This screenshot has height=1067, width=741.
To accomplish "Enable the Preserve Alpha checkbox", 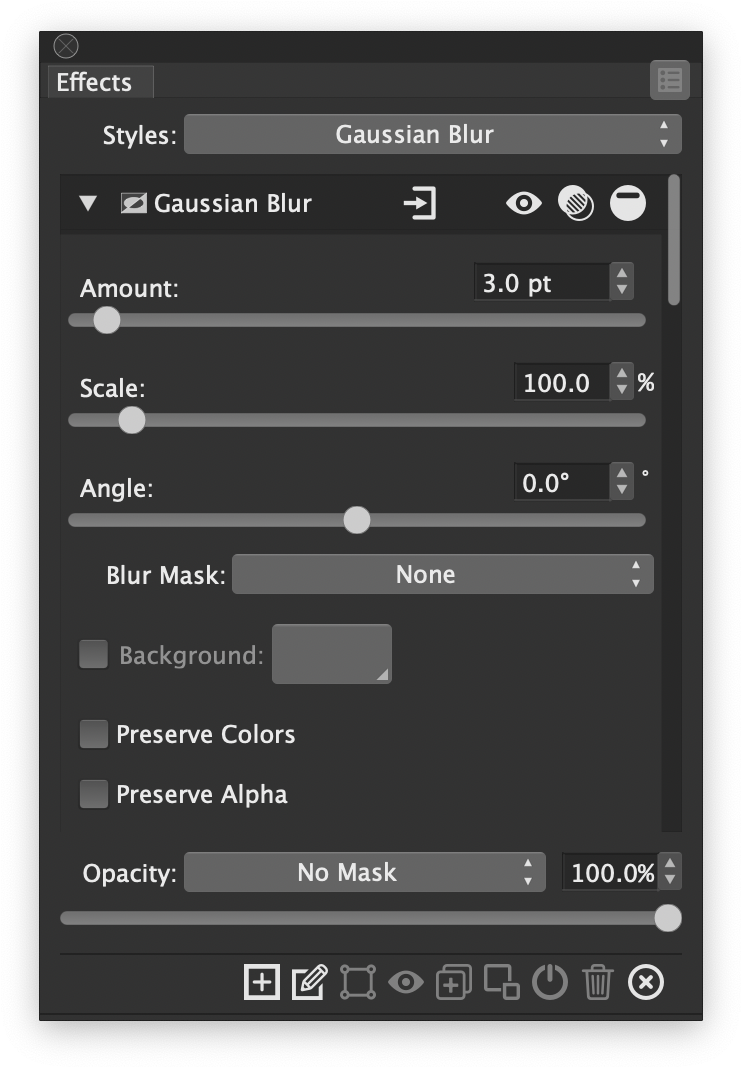I will point(94,794).
